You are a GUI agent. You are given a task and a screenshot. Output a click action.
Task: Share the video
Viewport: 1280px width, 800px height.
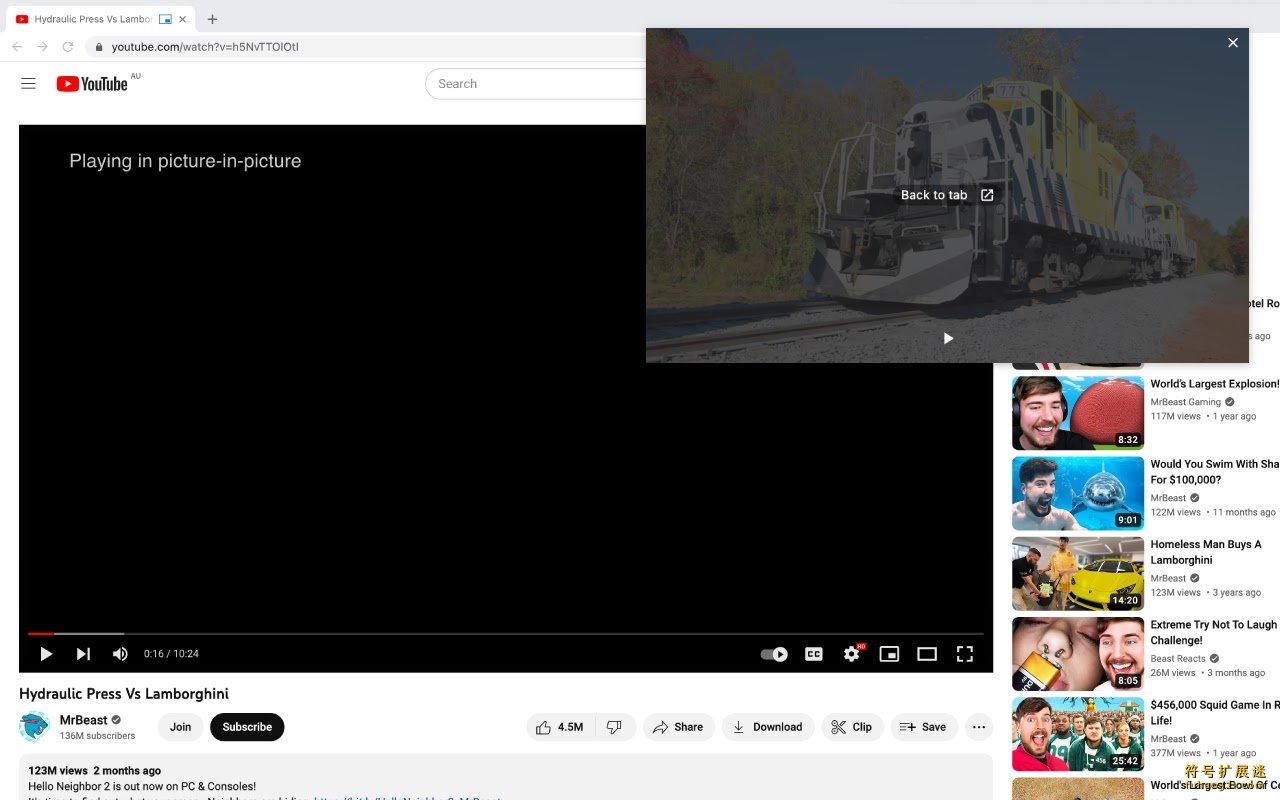pyautogui.click(x=679, y=727)
